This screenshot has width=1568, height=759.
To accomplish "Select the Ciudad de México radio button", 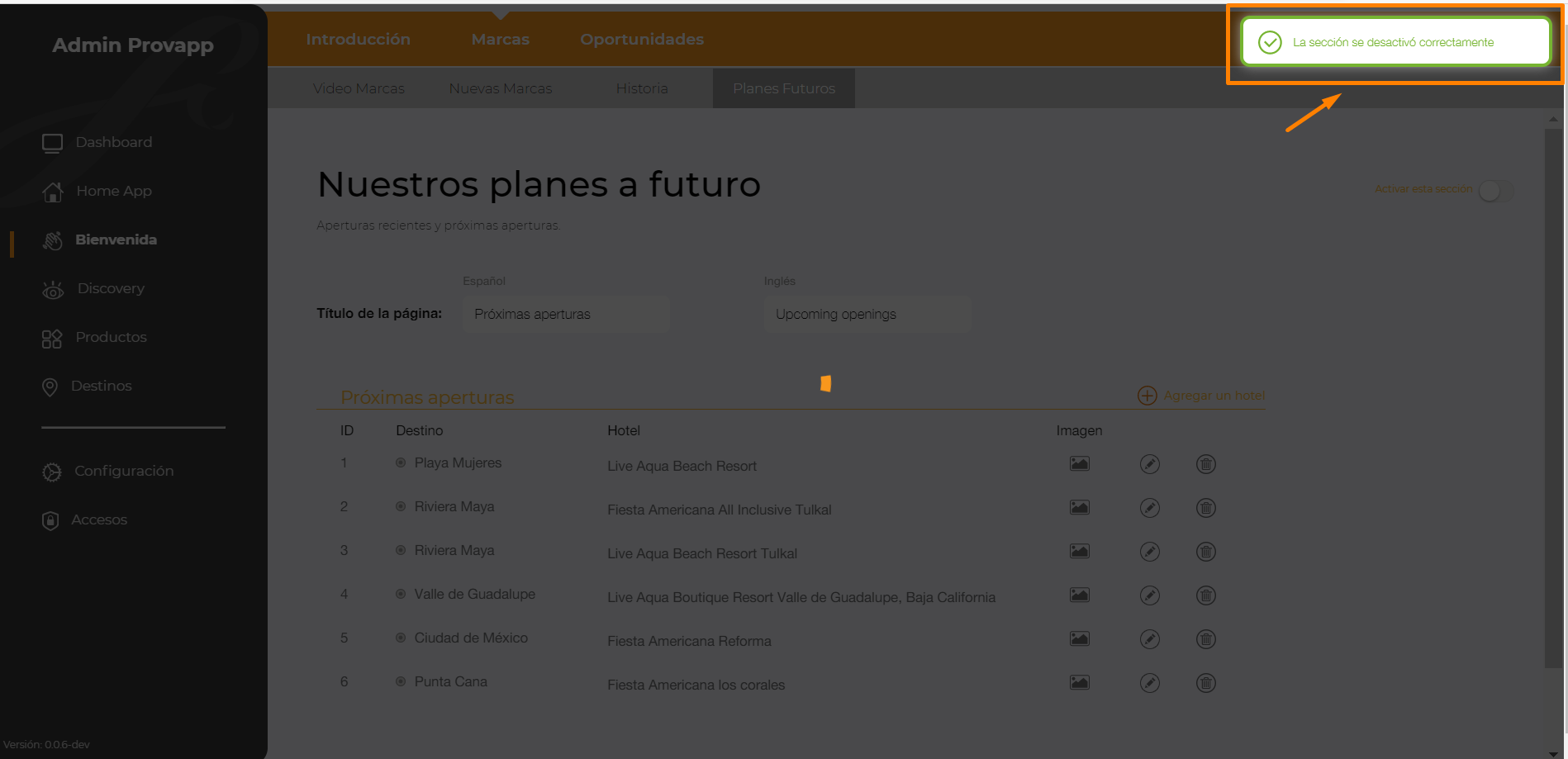I will click(401, 638).
